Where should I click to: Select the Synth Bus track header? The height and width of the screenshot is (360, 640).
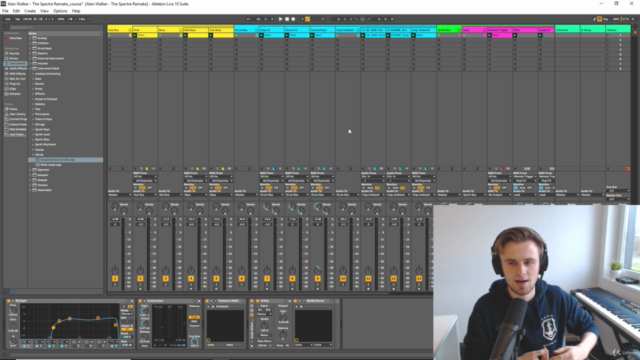[x=449, y=30]
